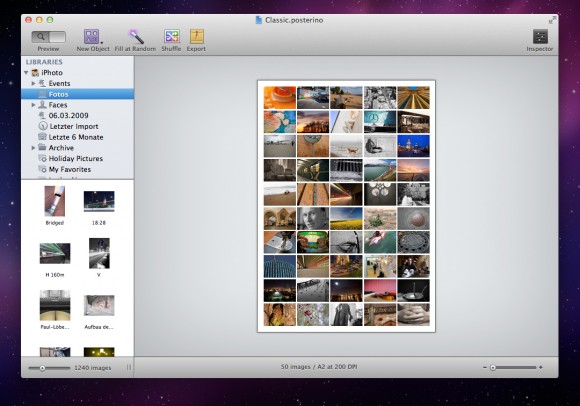Open the New Object dropdown arrow
Image resolution: width=580 pixels, height=406 pixels.
click(x=102, y=43)
